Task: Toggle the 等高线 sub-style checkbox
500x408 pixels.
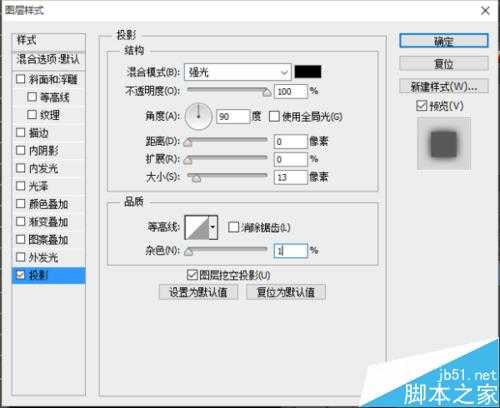Action: point(32,97)
